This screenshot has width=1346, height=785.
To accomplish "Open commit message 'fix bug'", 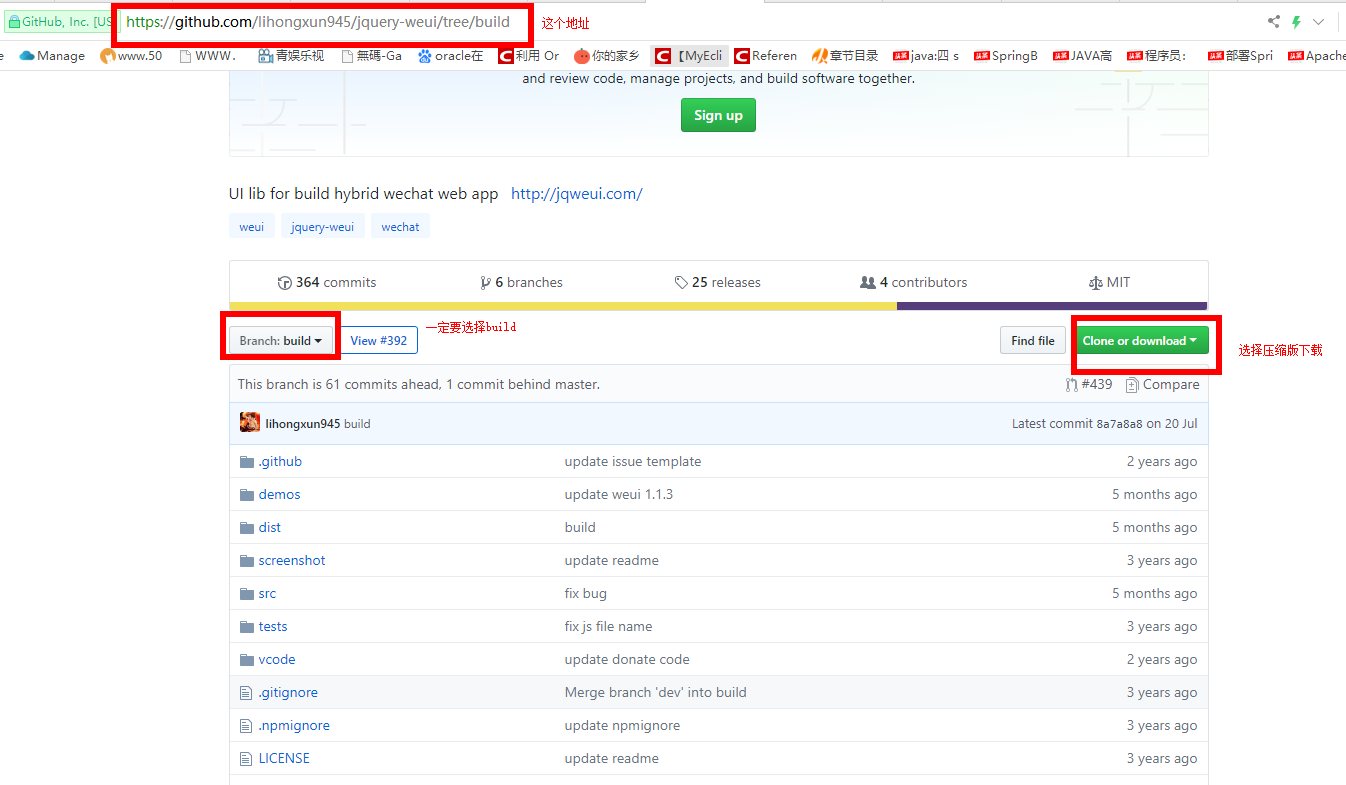I will pyautogui.click(x=586, y=594).
